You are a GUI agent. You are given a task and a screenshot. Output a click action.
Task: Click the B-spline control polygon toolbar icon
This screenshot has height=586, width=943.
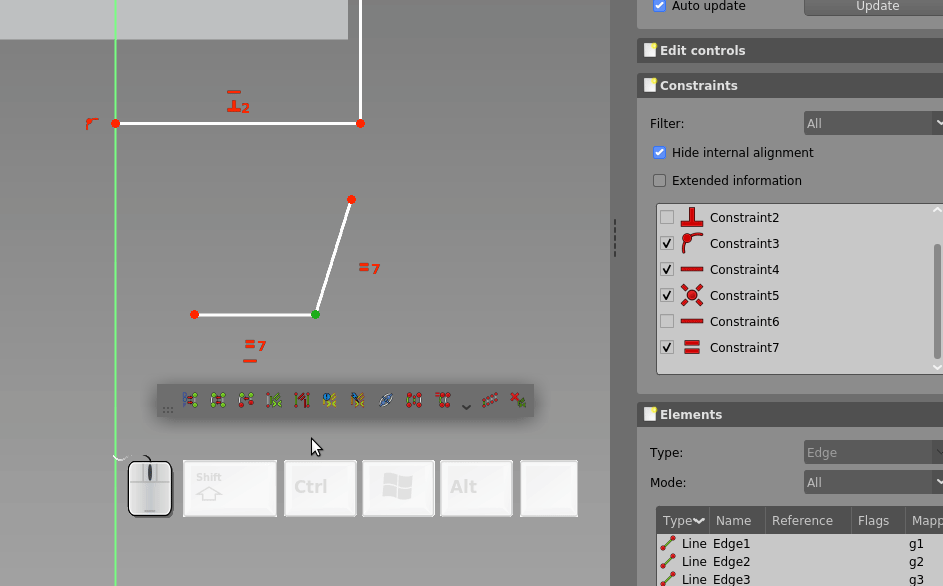(x=217, y=400)
